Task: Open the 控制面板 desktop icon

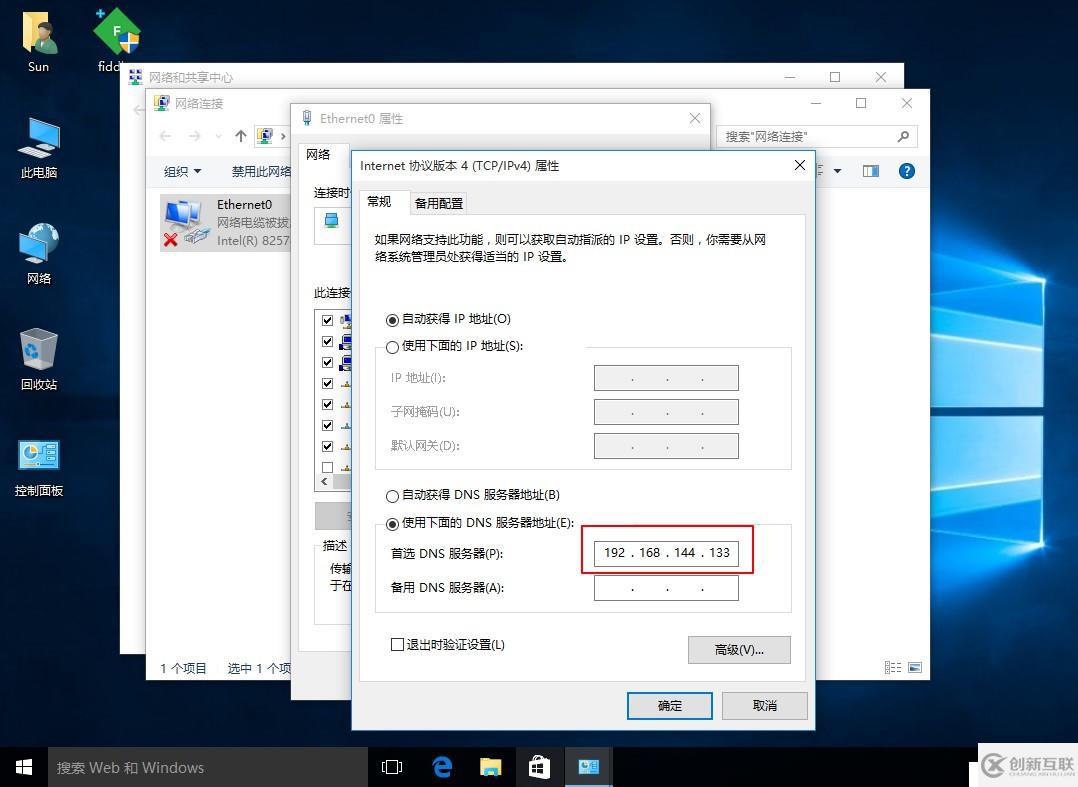Action: 38,467
